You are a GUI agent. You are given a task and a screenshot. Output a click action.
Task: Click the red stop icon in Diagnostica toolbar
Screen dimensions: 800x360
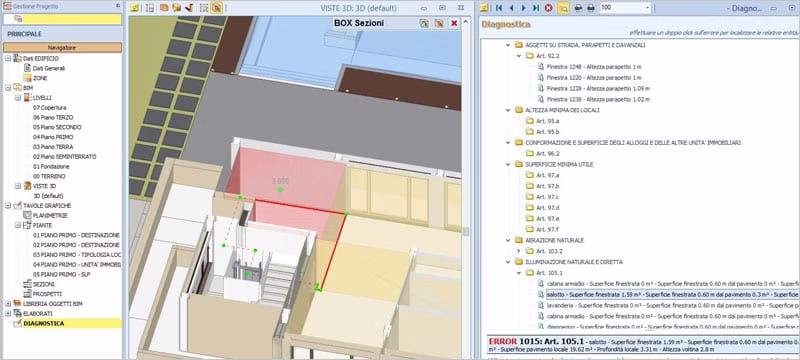point(548,8)
